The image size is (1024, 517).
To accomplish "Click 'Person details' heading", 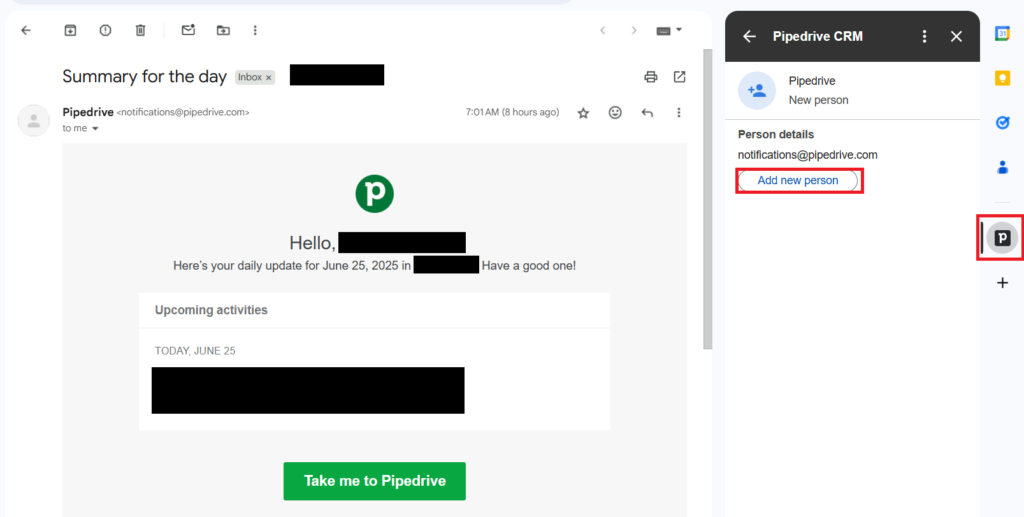I will click(776, 134).
